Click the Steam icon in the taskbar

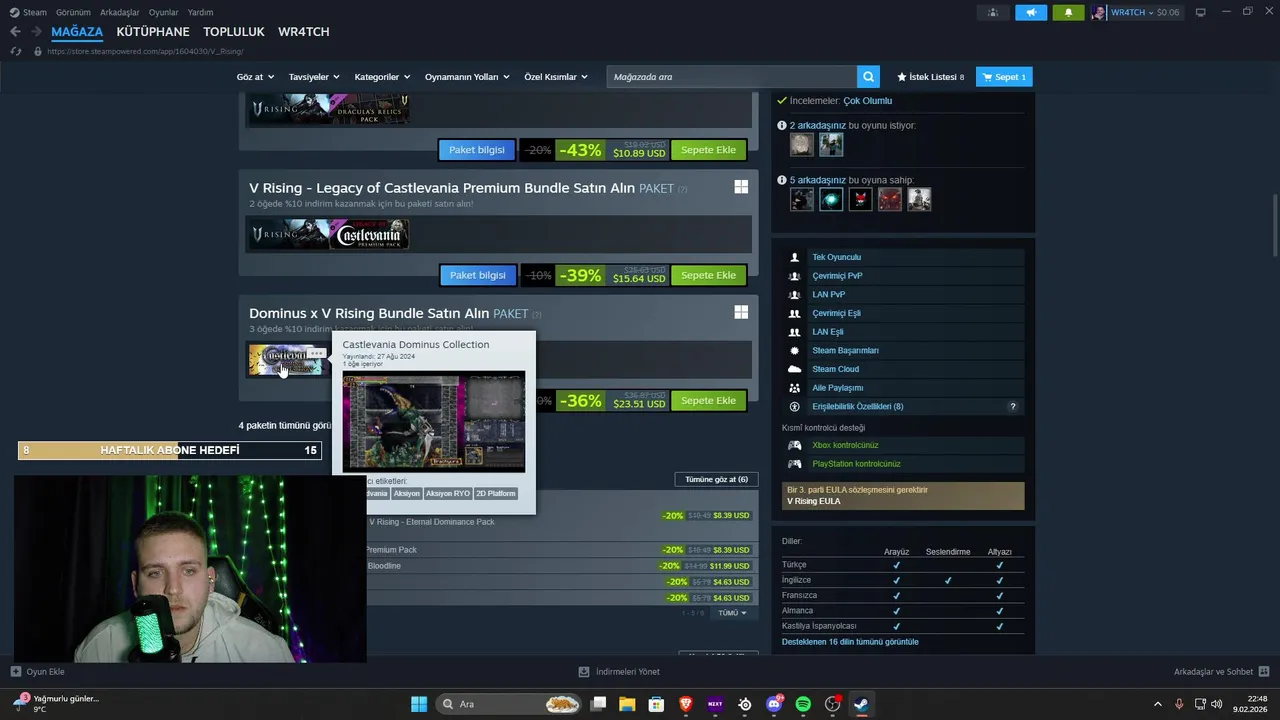pyautogui.click(x=861, y=704)
